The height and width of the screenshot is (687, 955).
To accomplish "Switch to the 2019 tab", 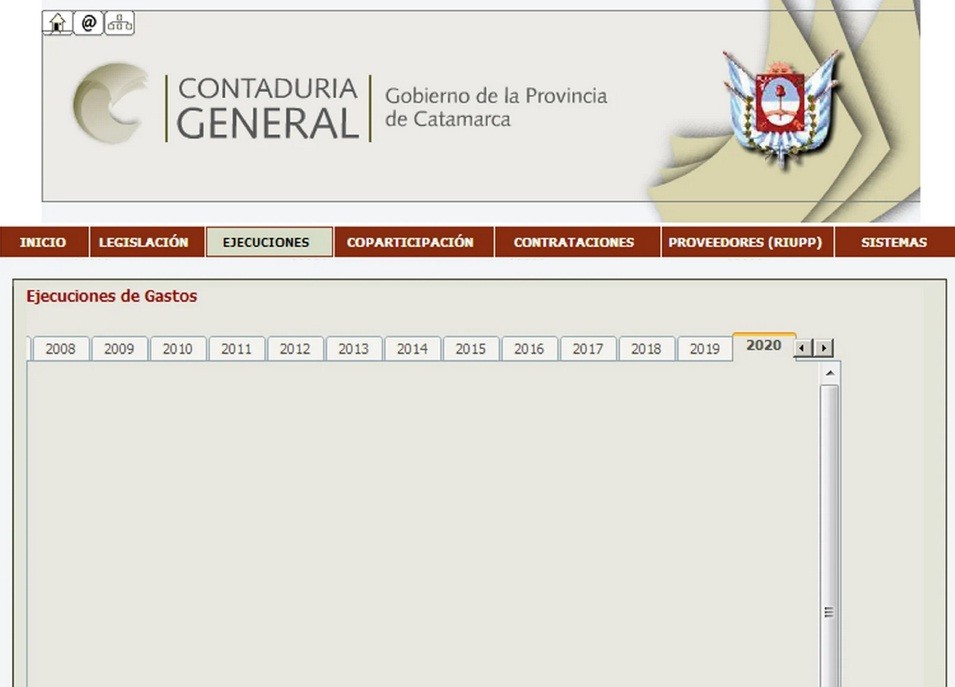I will tap(704, 349).
